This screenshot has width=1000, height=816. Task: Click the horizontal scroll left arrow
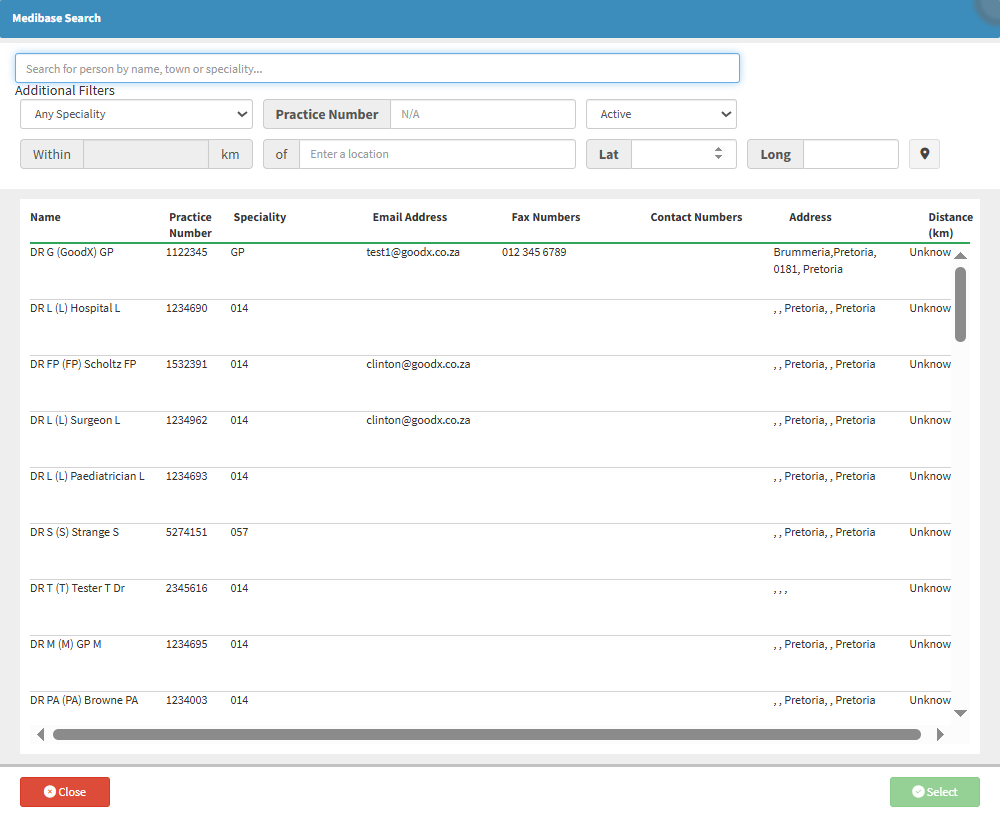[40, 734]
